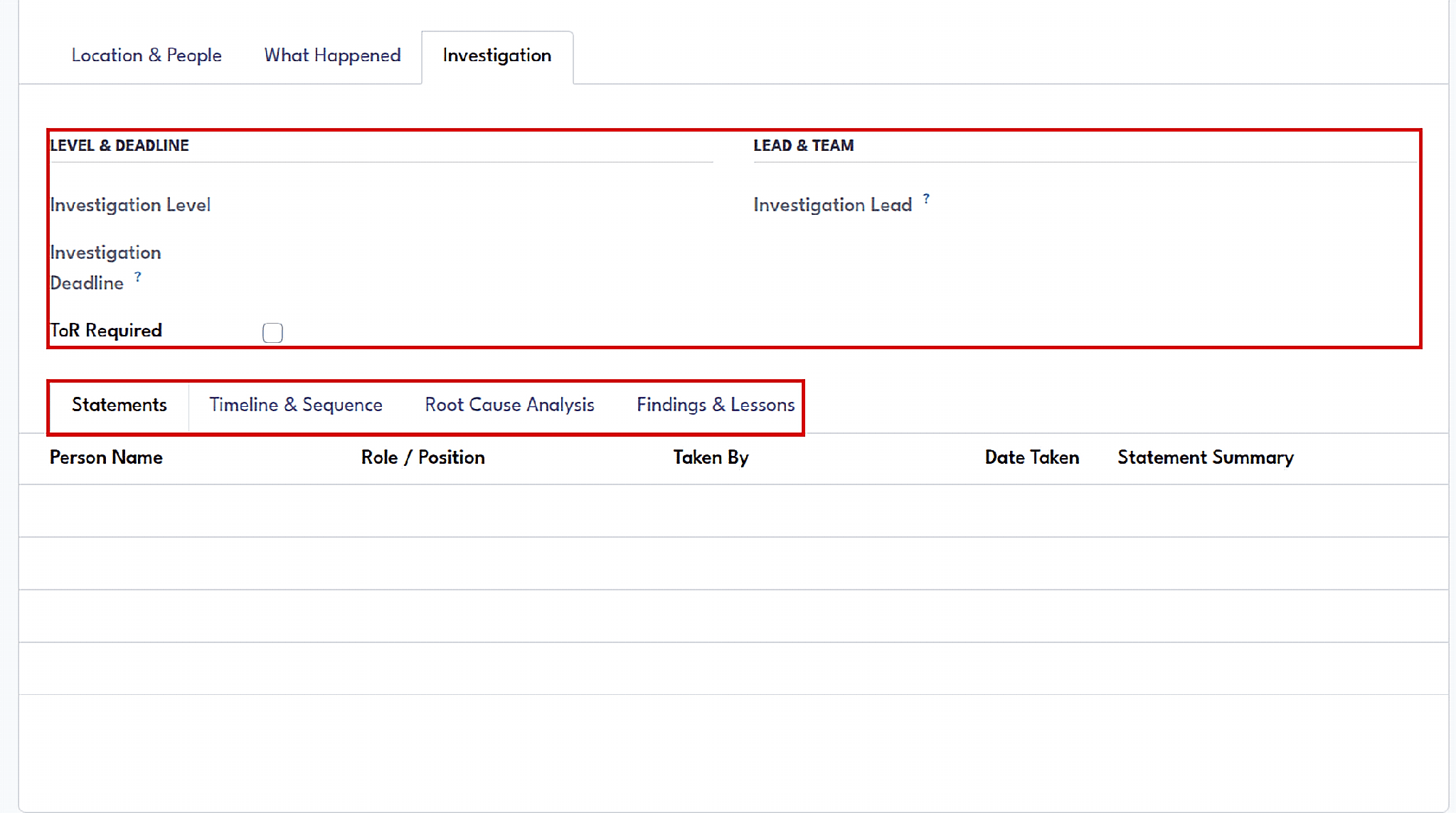Click help icon beside Investigation Deadline
This screenshot has width=1456, height=813.
(138, 277)
